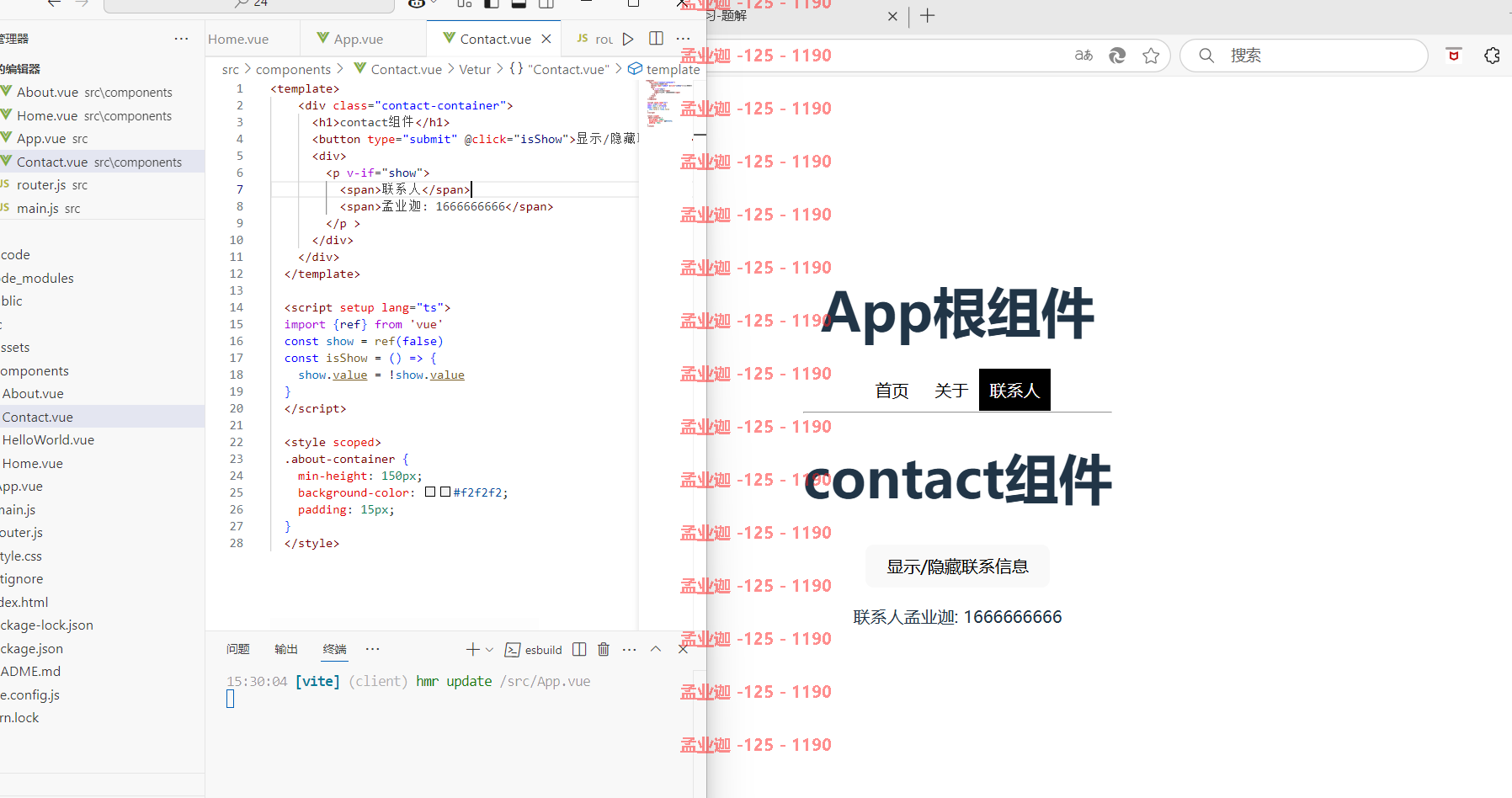Open the editor tab bar more-actions ellipsis
1512x798 pixels.
[684, 39]
